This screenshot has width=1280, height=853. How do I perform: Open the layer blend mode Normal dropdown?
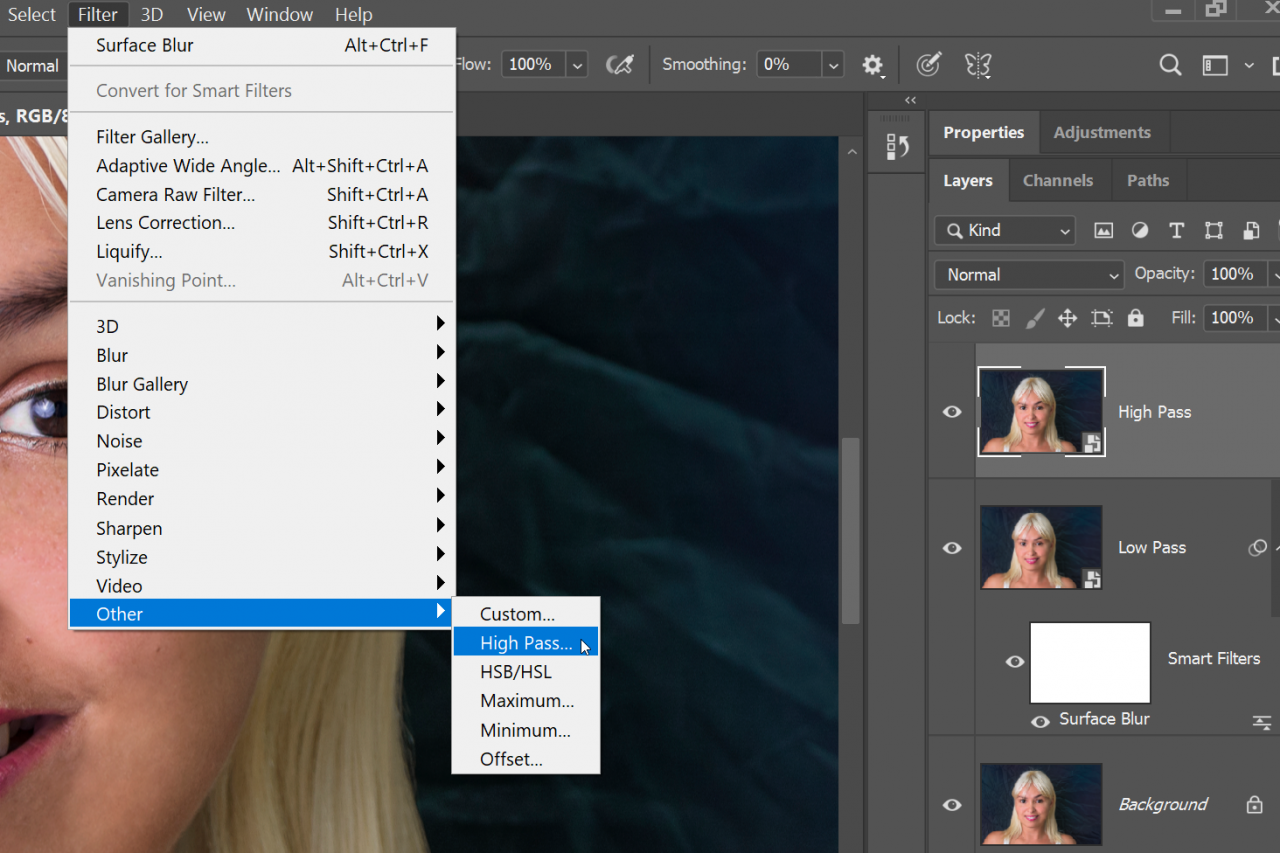1029,275
